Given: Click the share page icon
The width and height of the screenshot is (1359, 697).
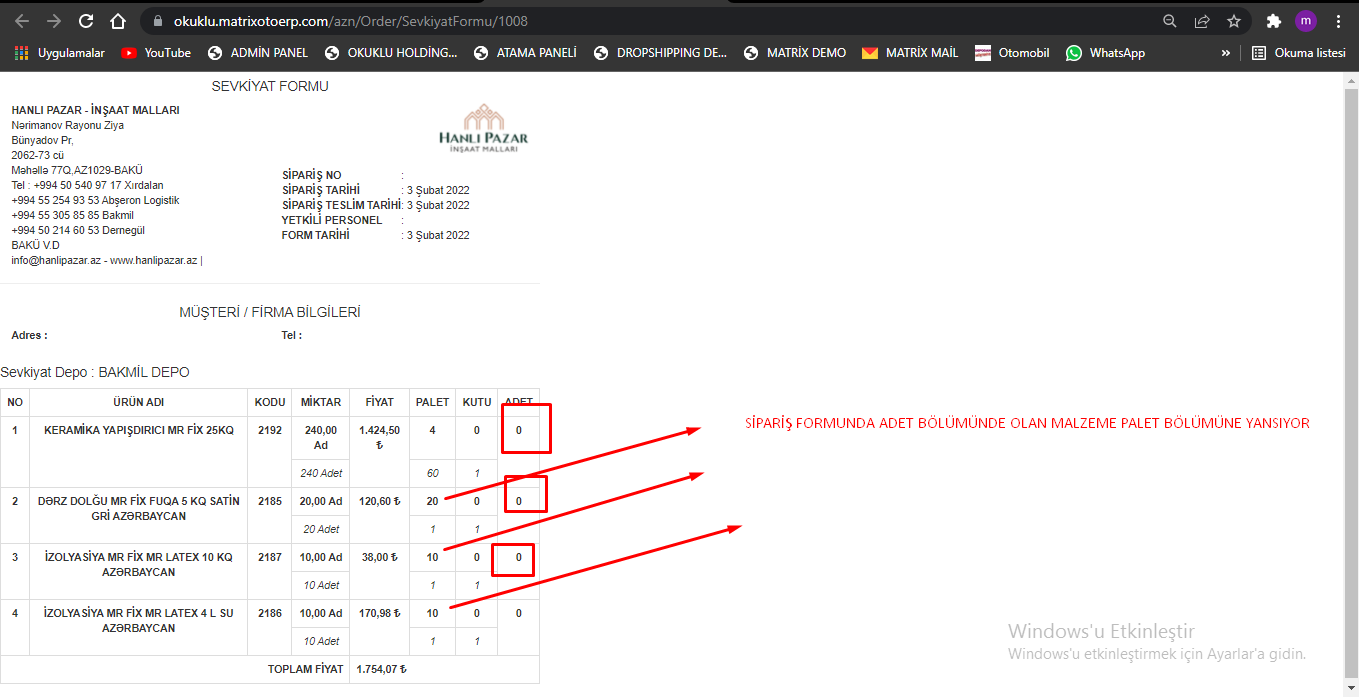Looking at the screenshot, I should point(1202,21).
